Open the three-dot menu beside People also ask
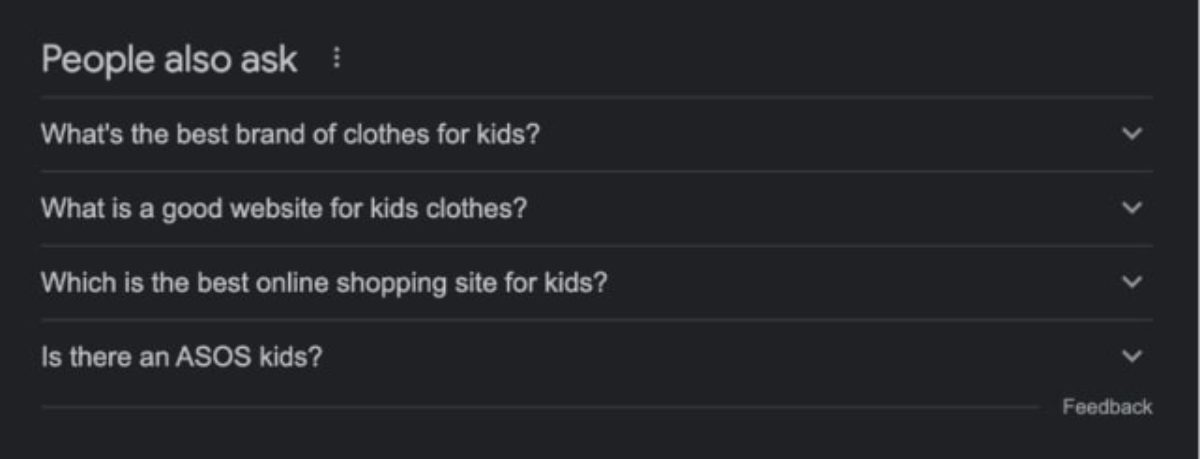 (336, 60)
